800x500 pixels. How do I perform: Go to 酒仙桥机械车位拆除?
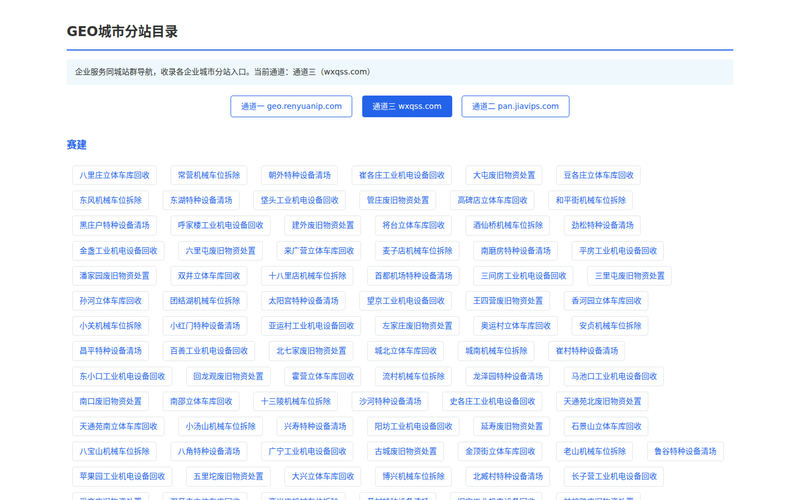coord(508,225)
